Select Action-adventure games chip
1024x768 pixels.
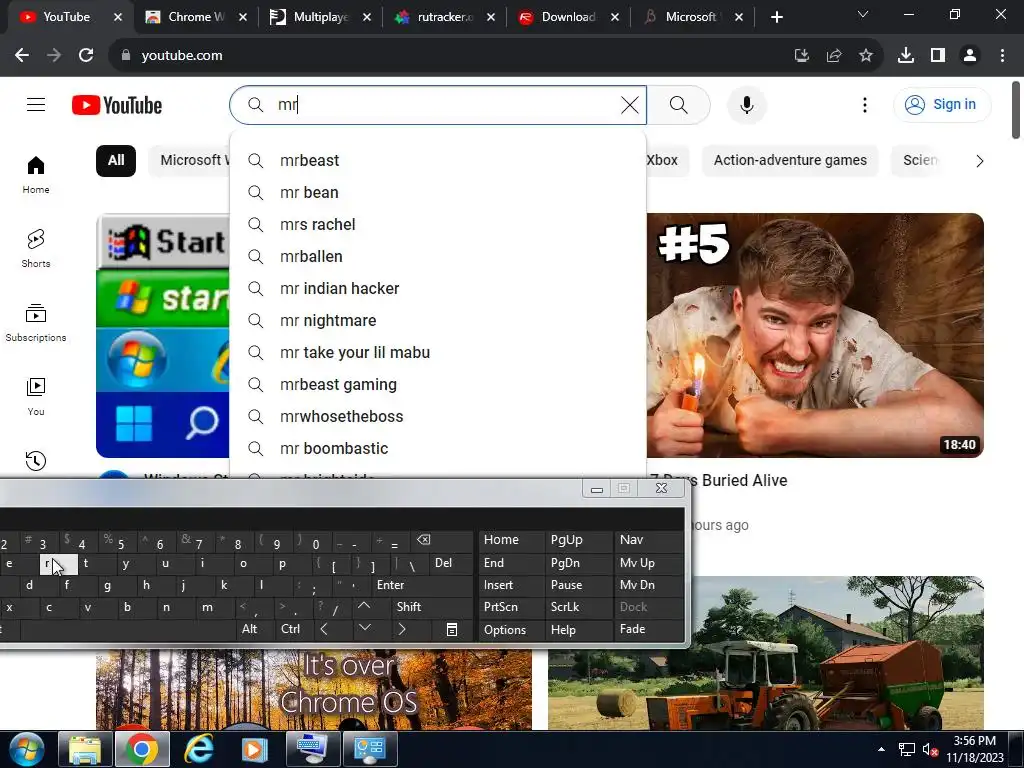[790, 161]
